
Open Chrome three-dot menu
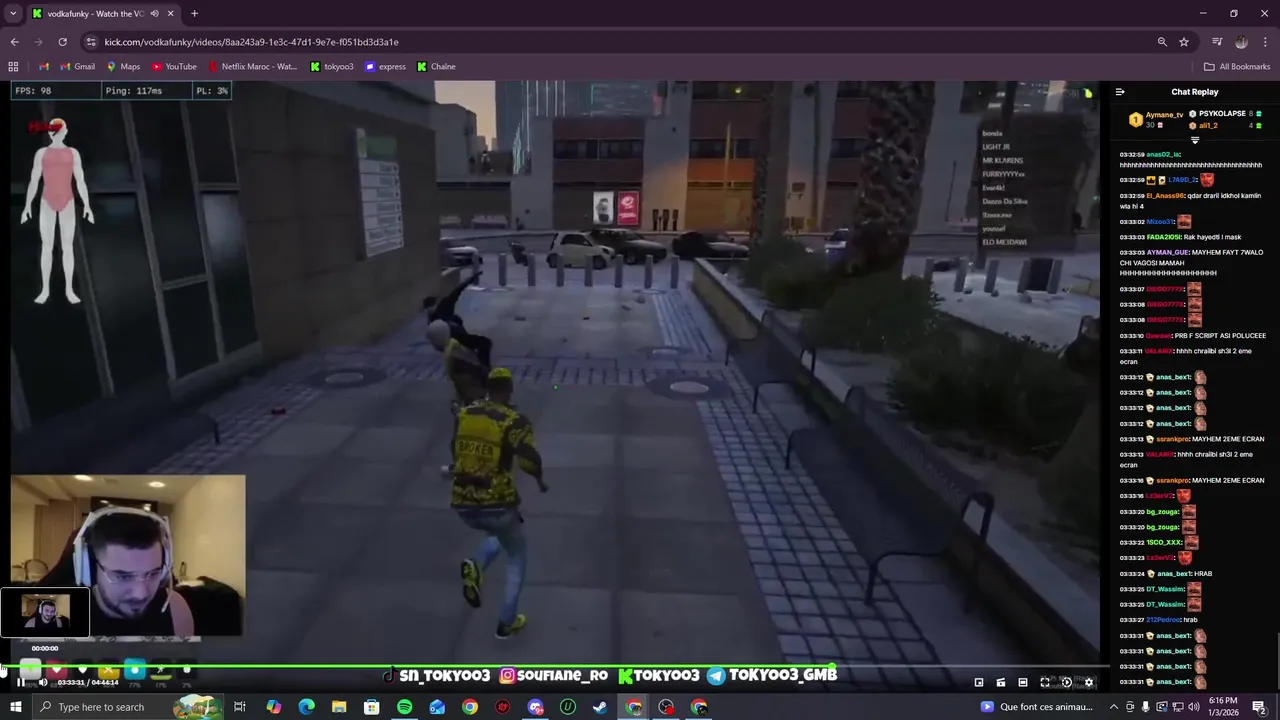1266,42
